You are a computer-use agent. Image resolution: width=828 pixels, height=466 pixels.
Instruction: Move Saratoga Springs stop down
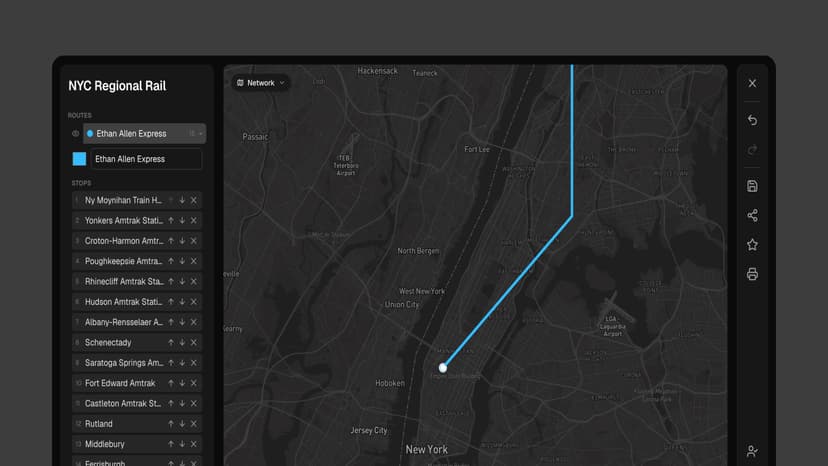[x=182, y=363]
